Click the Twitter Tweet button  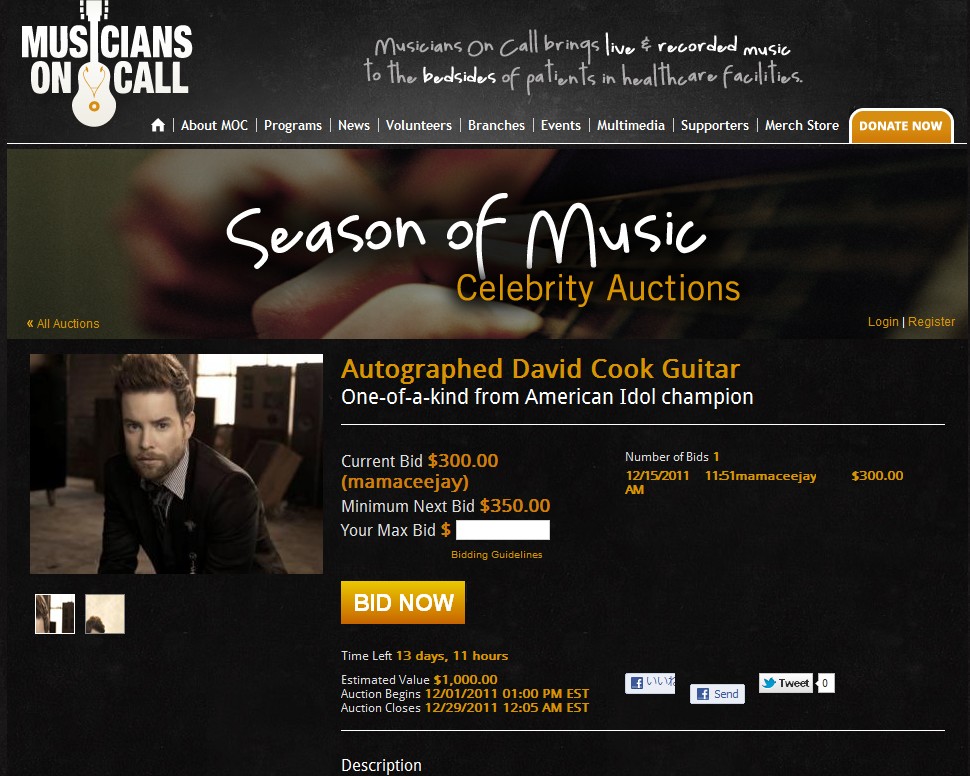786,683
